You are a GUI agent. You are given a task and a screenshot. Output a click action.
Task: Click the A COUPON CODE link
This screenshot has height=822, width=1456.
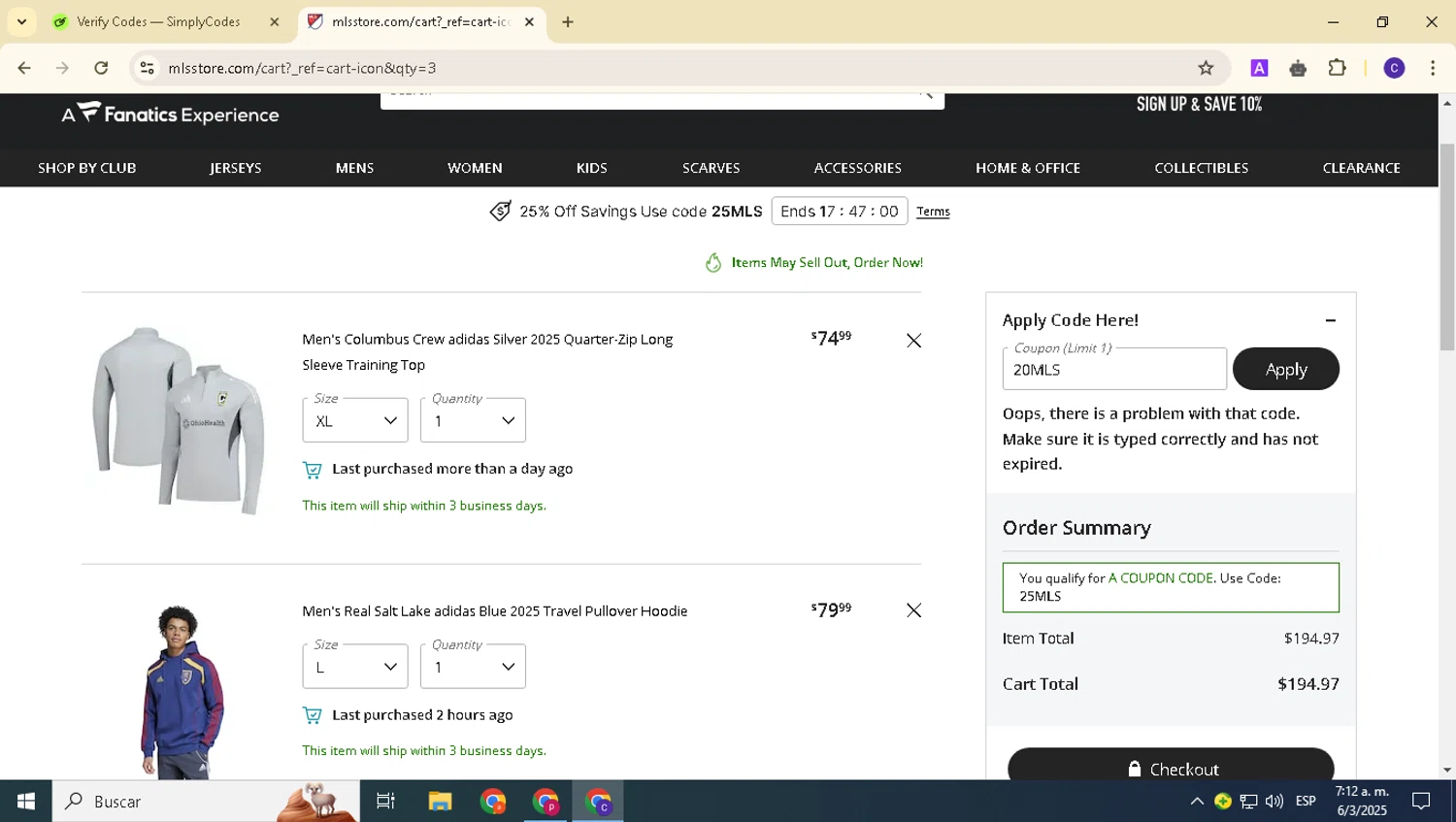click(x=1161, y=578)
